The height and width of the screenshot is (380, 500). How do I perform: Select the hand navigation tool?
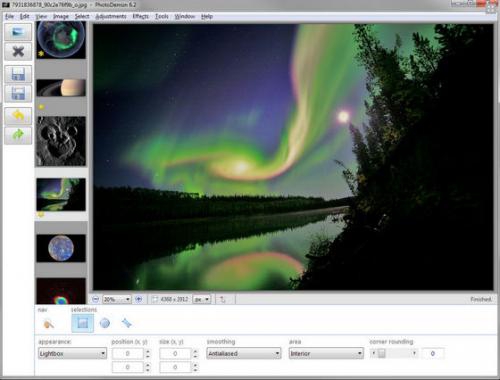(x=49, y=323)
